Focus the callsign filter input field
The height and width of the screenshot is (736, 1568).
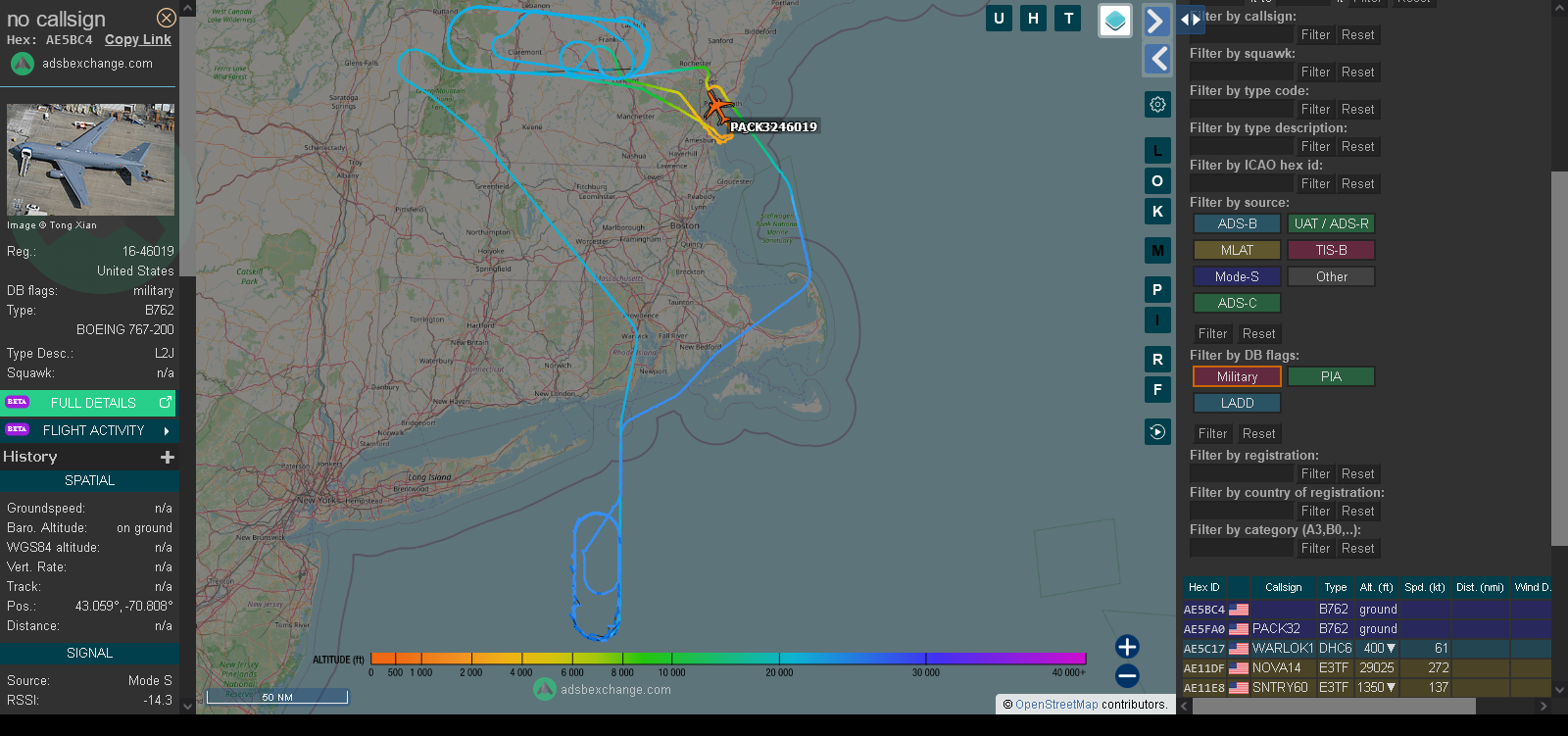(x=1242, y=35)
